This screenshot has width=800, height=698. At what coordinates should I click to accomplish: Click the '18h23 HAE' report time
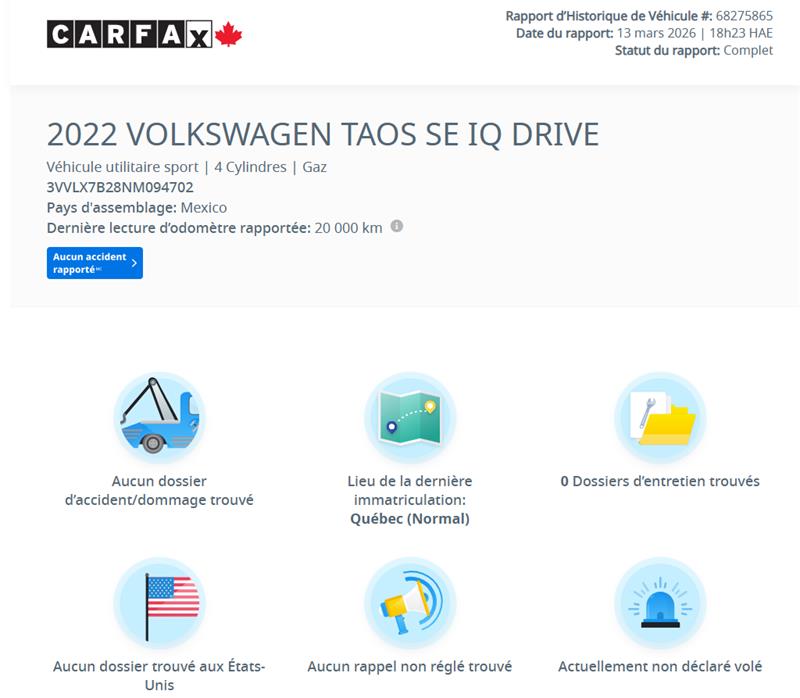(741, 33)
